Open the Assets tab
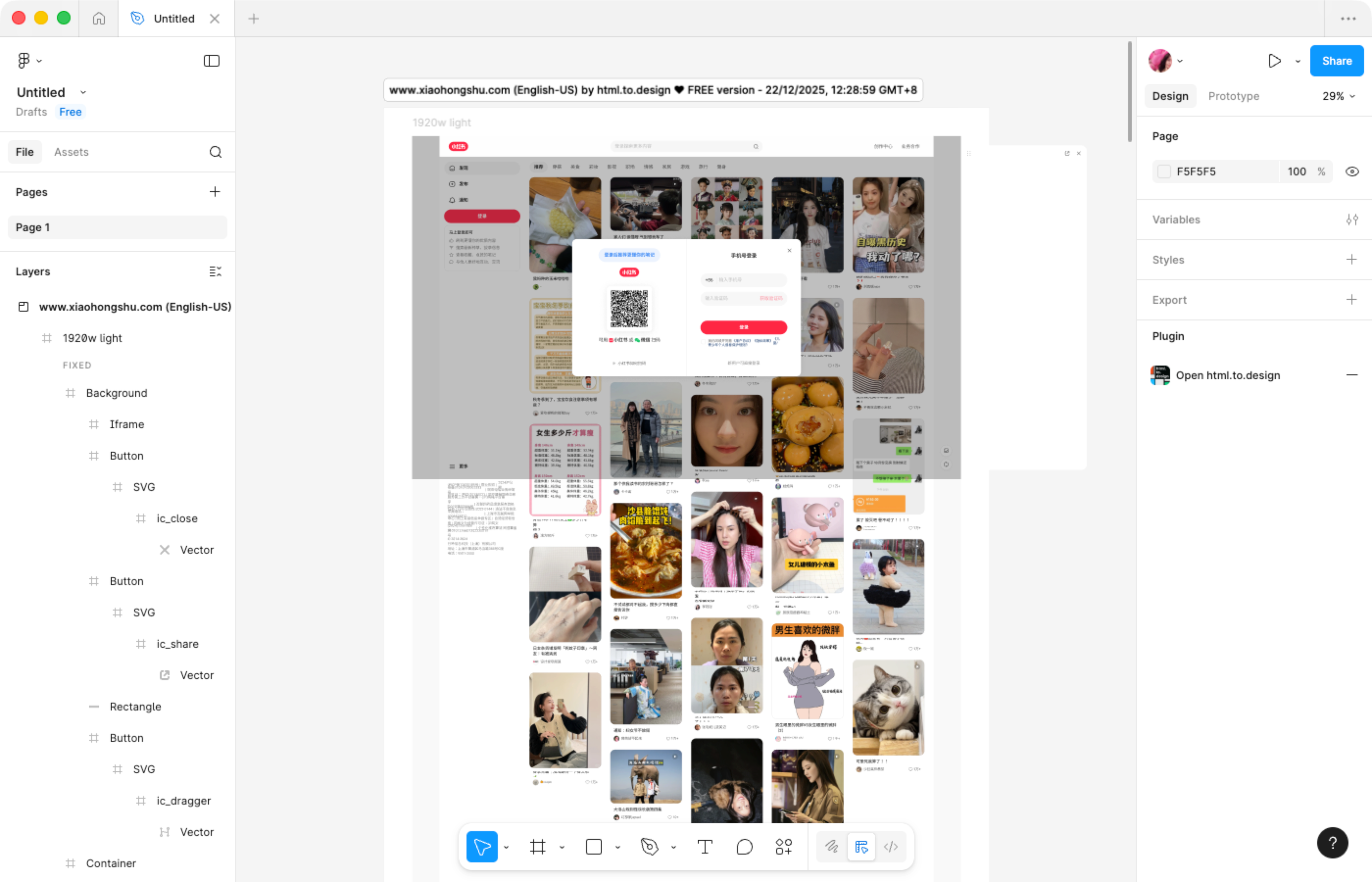 coord(71,152)
